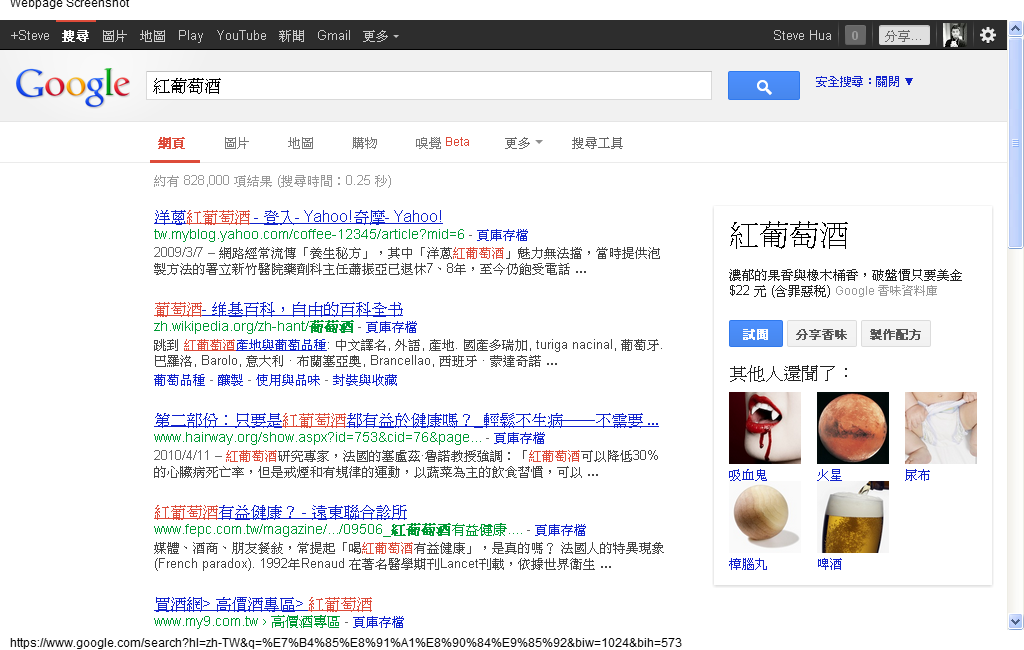
Task: Switch to the 購物 results tab
Action: (365, 143)
